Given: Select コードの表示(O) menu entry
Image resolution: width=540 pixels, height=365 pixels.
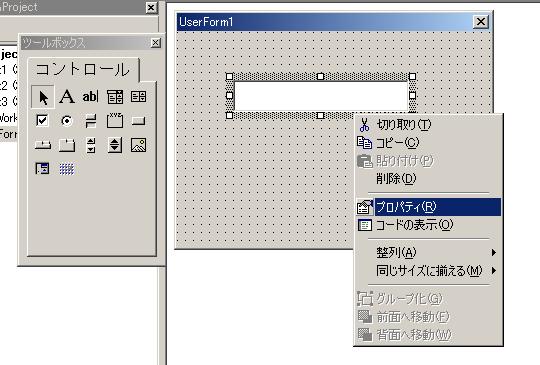Looking at the screenshot, I should 428,225.
